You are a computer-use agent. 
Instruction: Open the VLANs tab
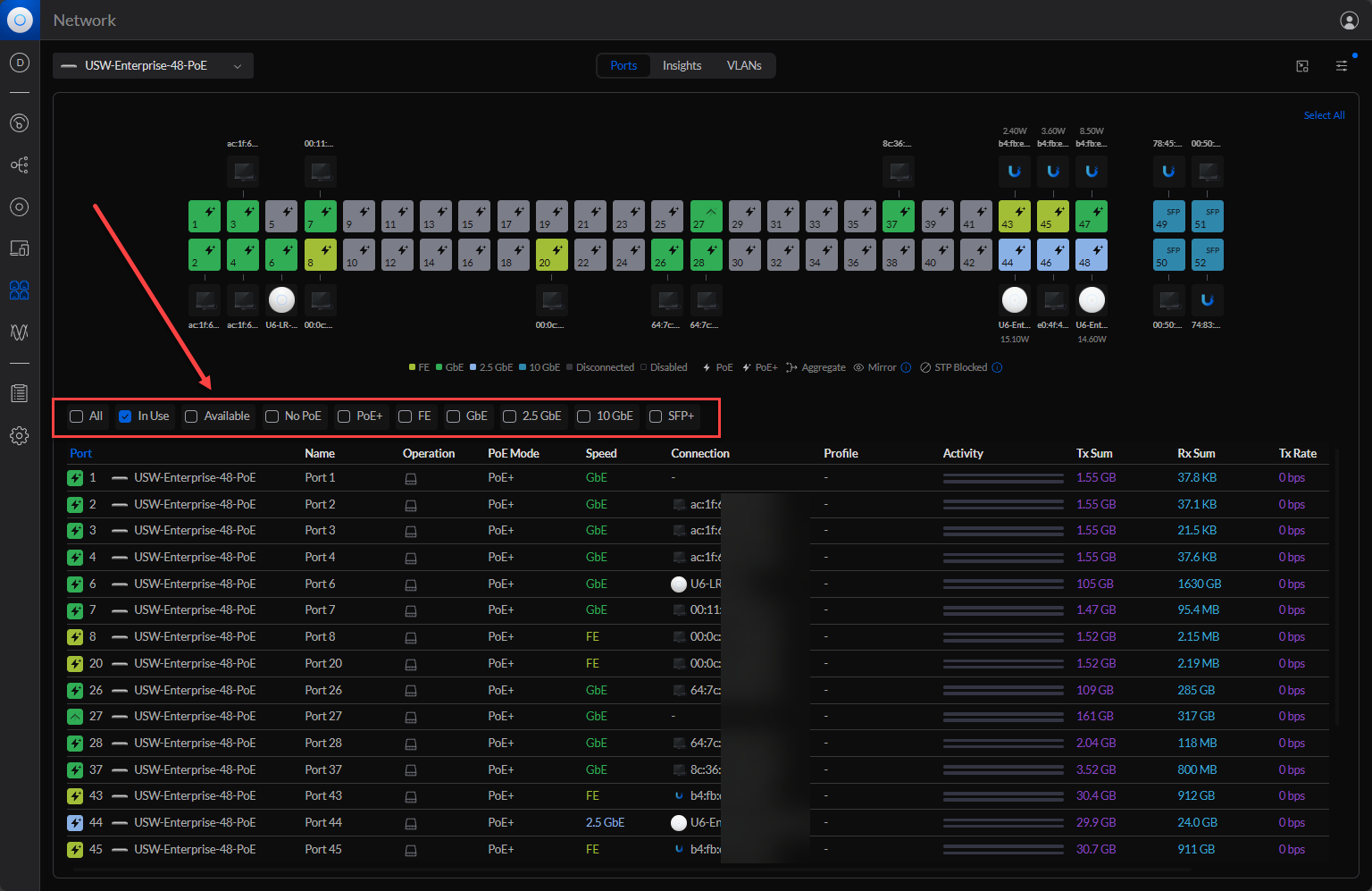coord(744,66)
